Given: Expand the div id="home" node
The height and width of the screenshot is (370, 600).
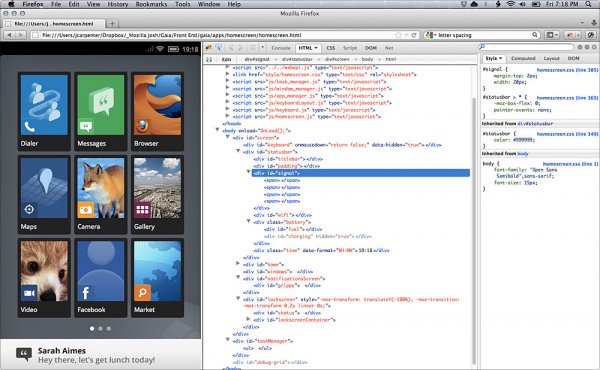Looking at the screenshot, I should click(x=238, y=264).
